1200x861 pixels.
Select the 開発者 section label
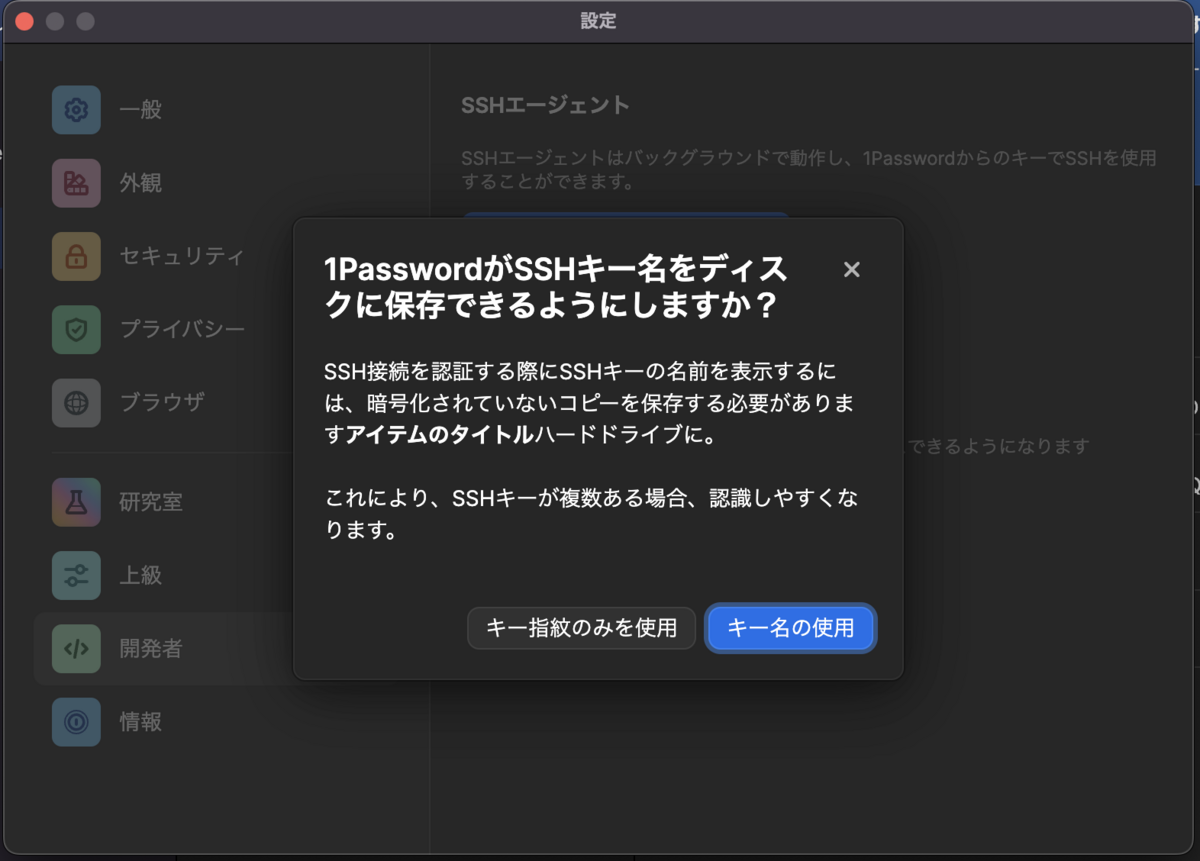coord(151,648)
